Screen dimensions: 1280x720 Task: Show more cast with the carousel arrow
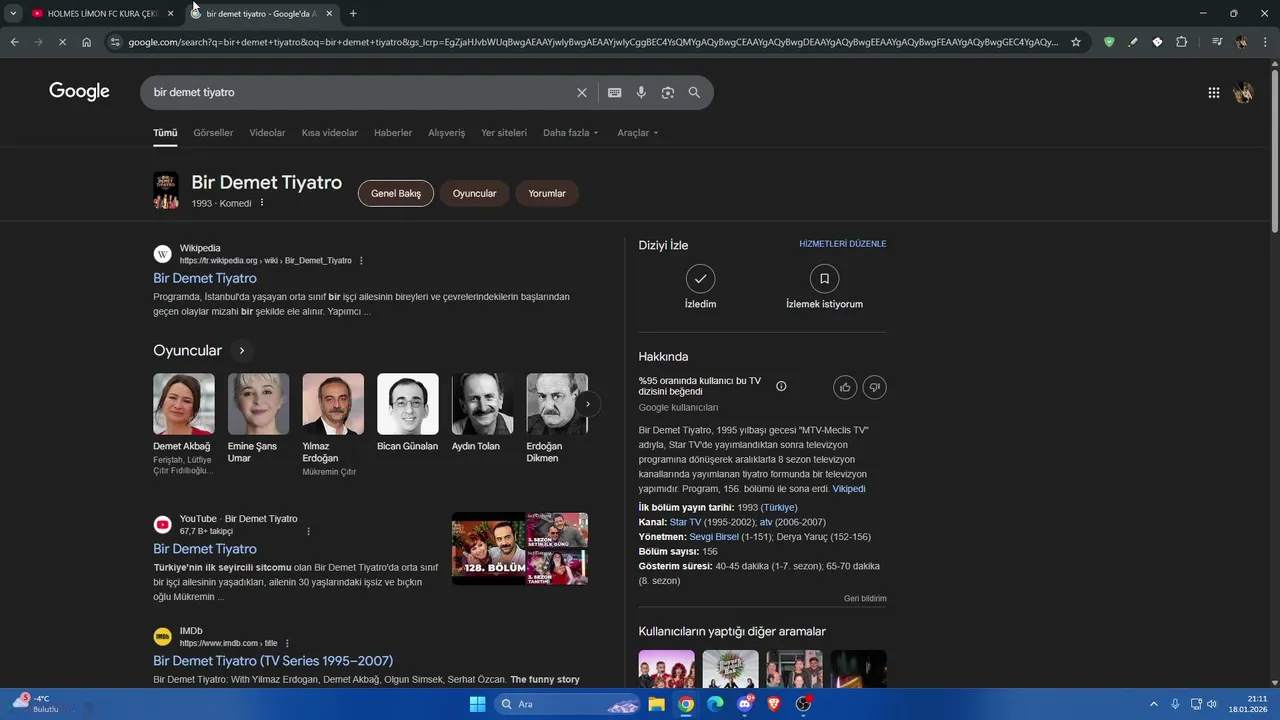click(x=588, y=404)
